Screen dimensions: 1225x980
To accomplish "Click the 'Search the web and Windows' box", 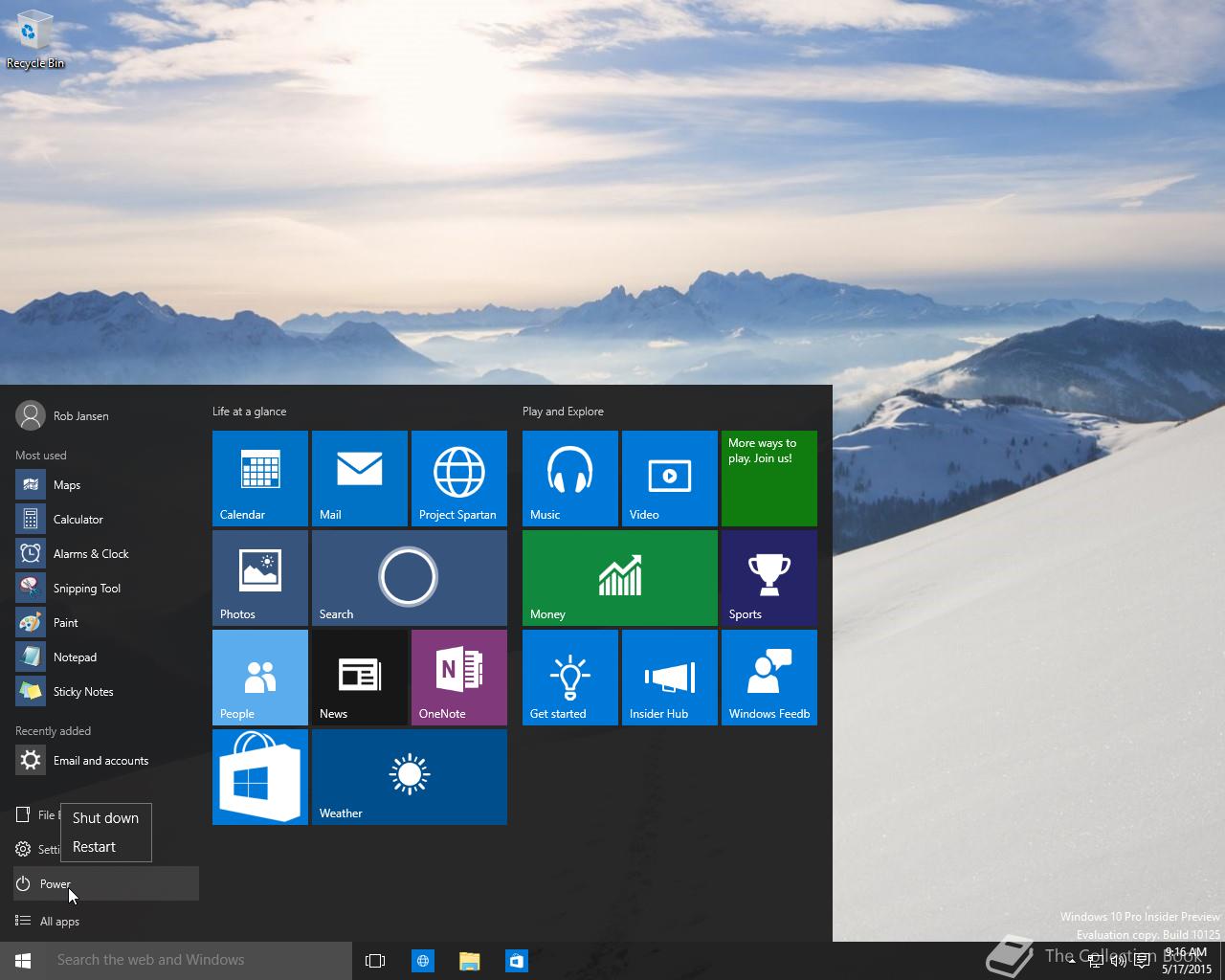I will 199,961.
